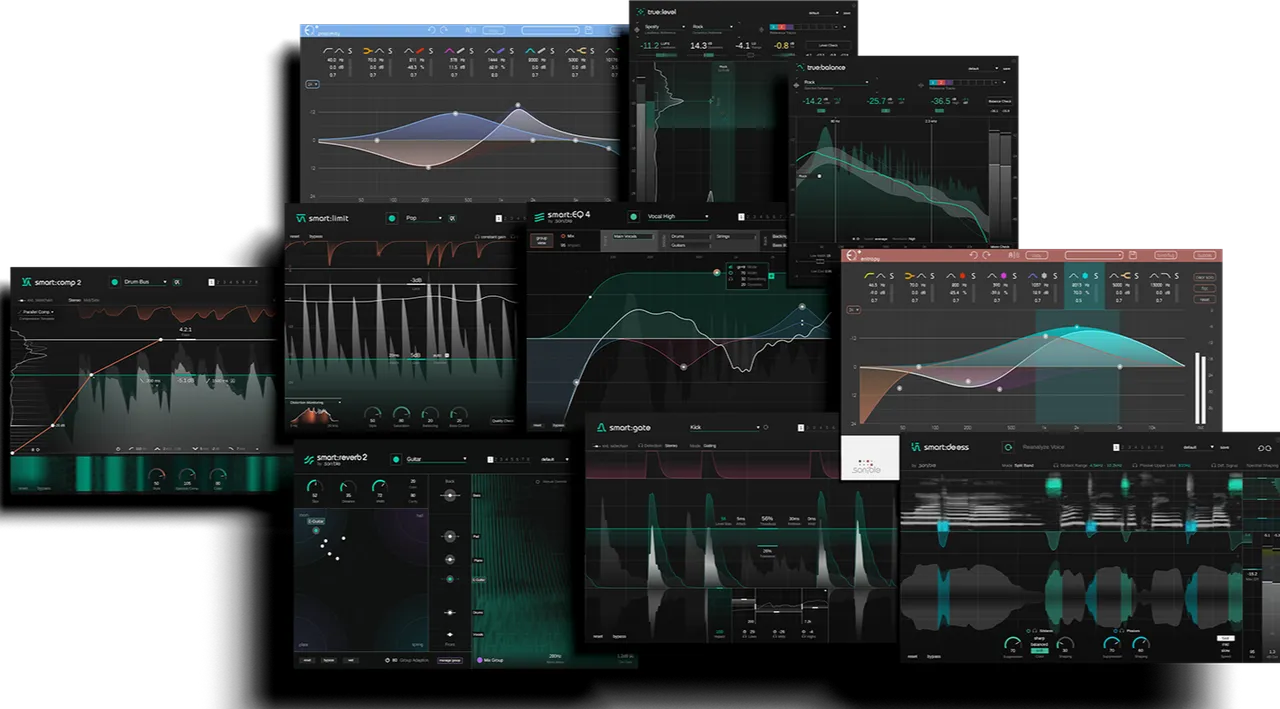Select state 1 in smart:comp 2

click(211, 282)
